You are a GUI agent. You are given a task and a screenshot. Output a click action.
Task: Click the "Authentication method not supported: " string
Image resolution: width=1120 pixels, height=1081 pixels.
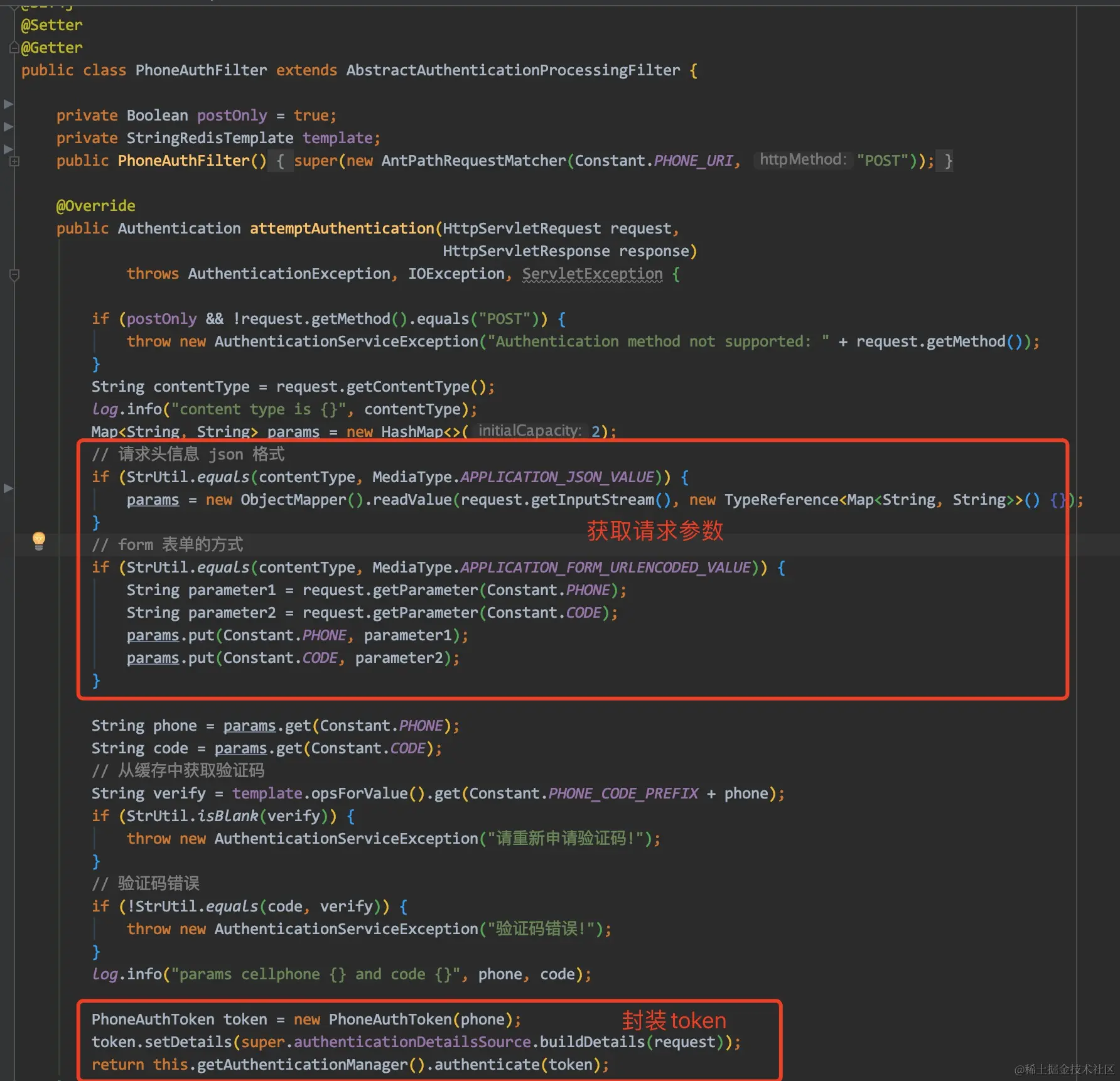(x=658, y=342)
